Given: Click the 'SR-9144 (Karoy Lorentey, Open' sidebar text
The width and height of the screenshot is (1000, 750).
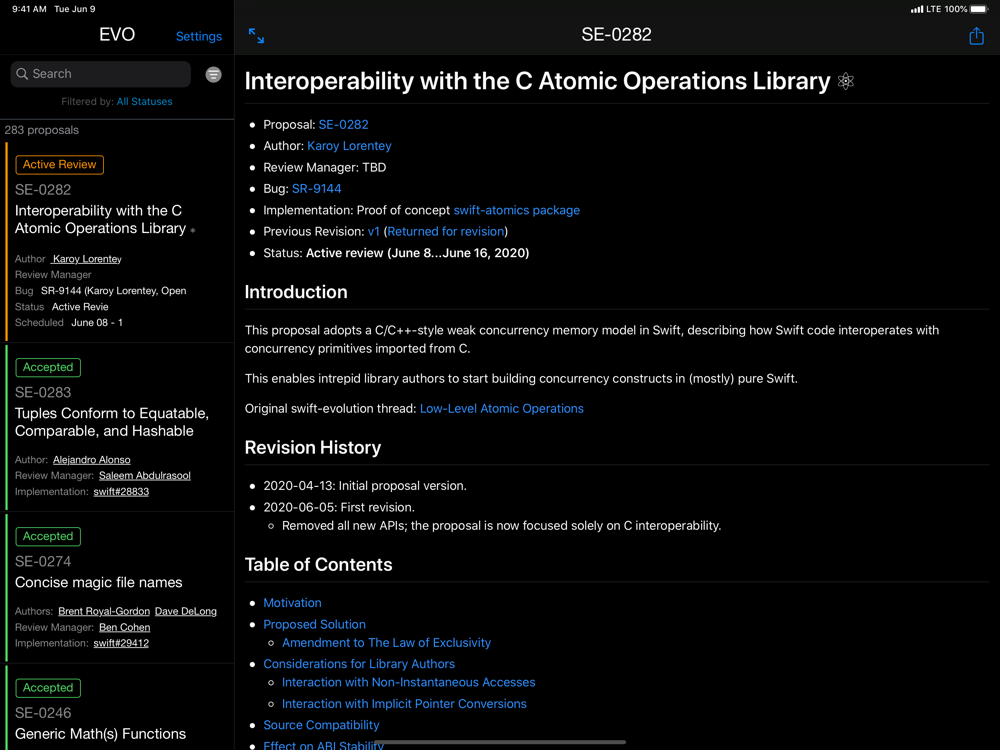Looking at the screenshot, I should tap(114, 291).
